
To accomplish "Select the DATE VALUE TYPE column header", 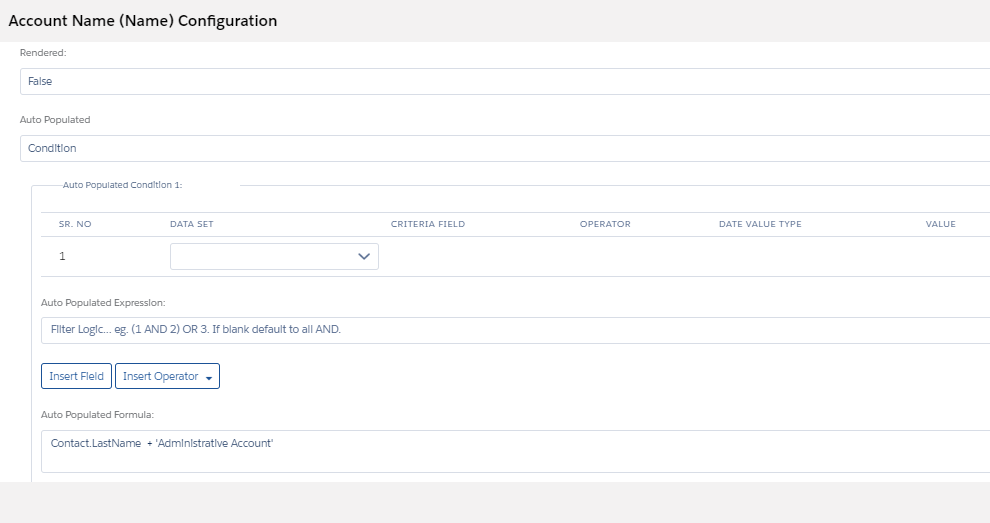I will tap(760, 224).
